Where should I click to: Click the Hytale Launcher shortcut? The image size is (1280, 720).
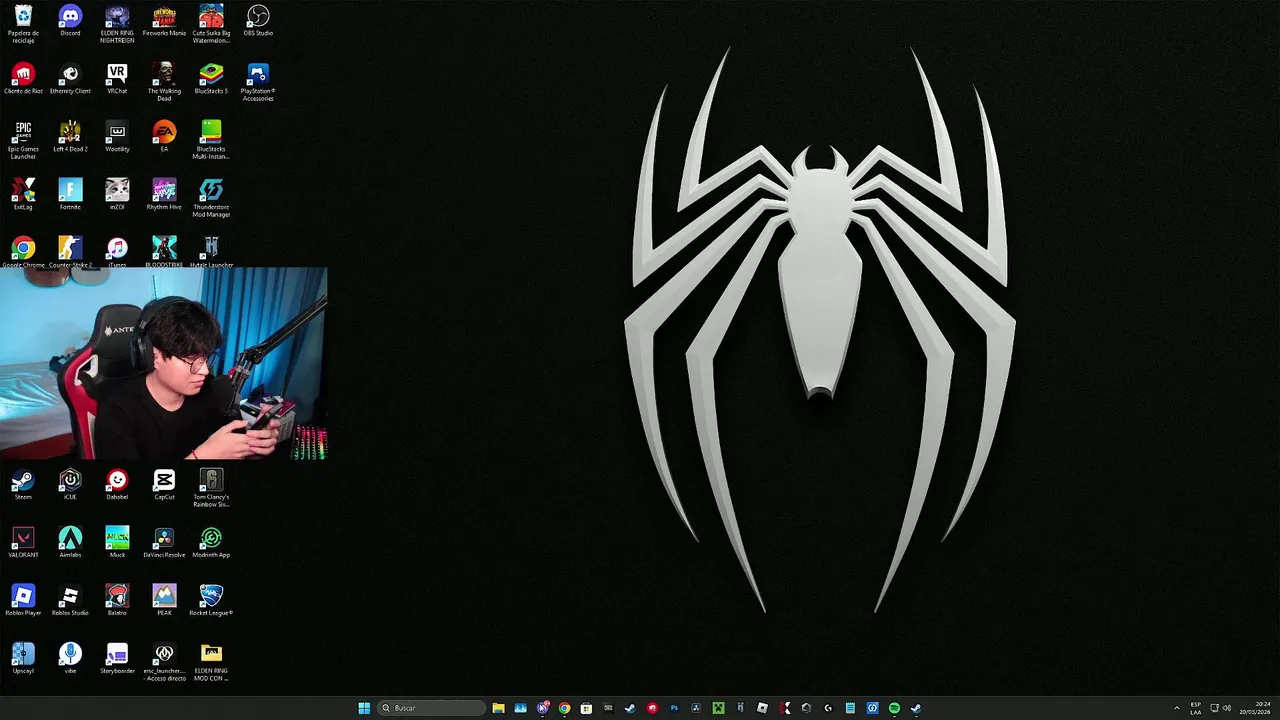[211, 251]
